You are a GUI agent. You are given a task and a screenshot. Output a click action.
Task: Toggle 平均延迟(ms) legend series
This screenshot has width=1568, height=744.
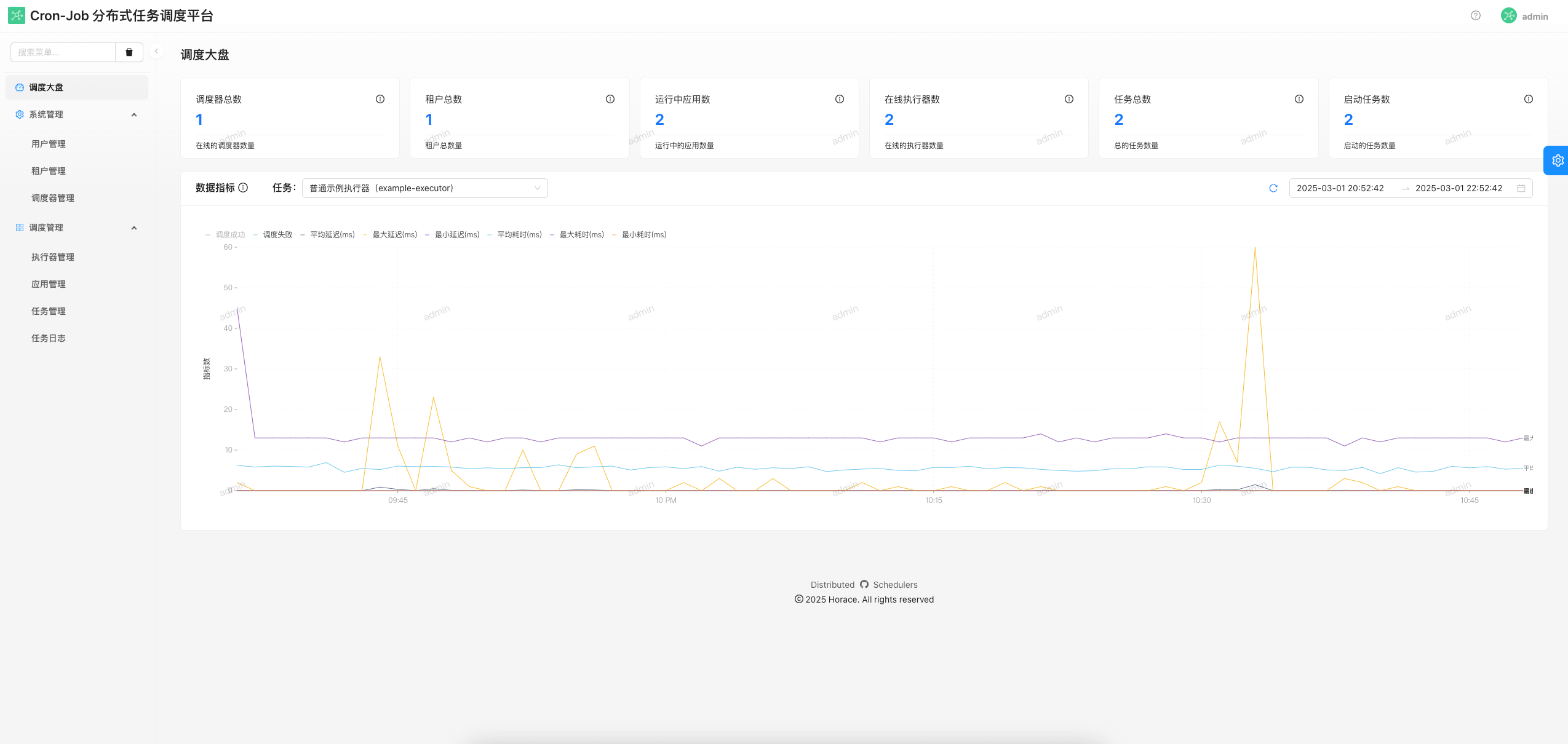(327, 235)
